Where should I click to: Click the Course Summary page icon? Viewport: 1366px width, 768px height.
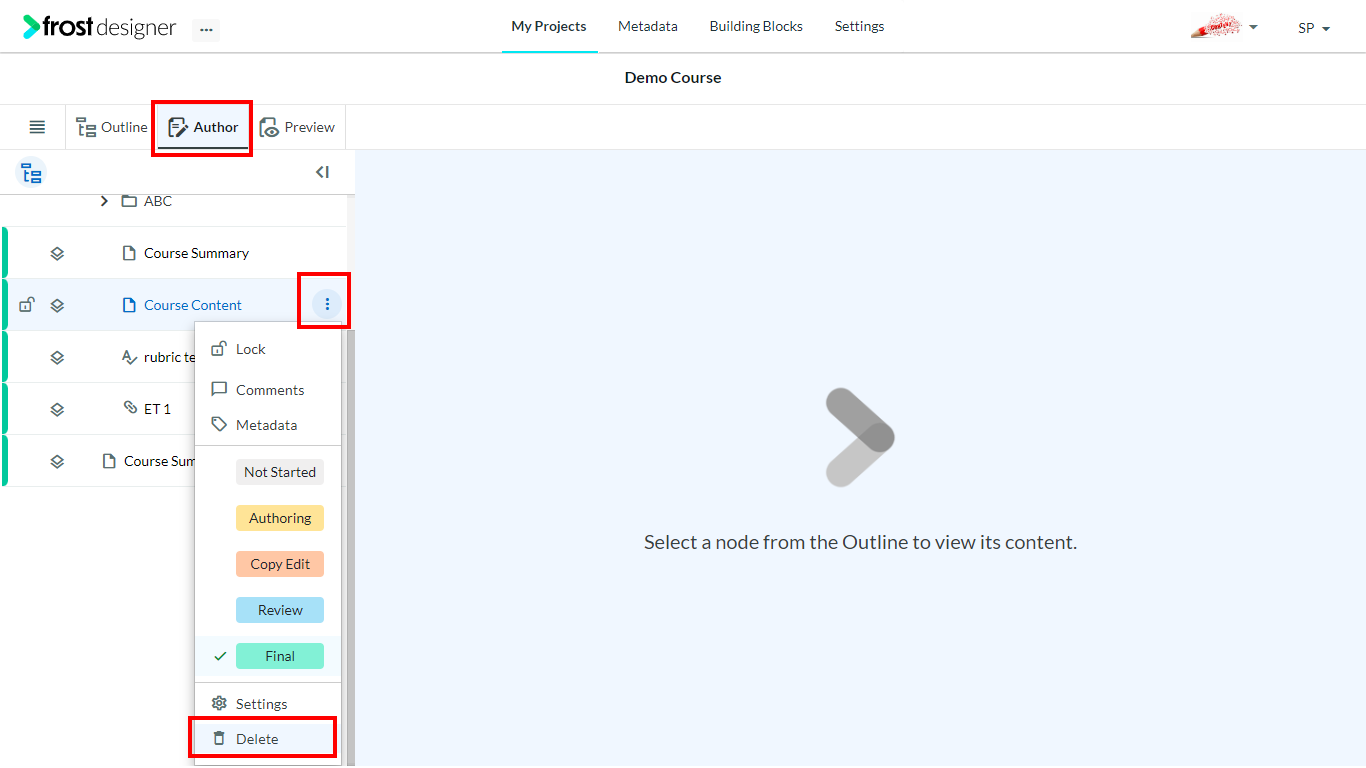(129, 253)
